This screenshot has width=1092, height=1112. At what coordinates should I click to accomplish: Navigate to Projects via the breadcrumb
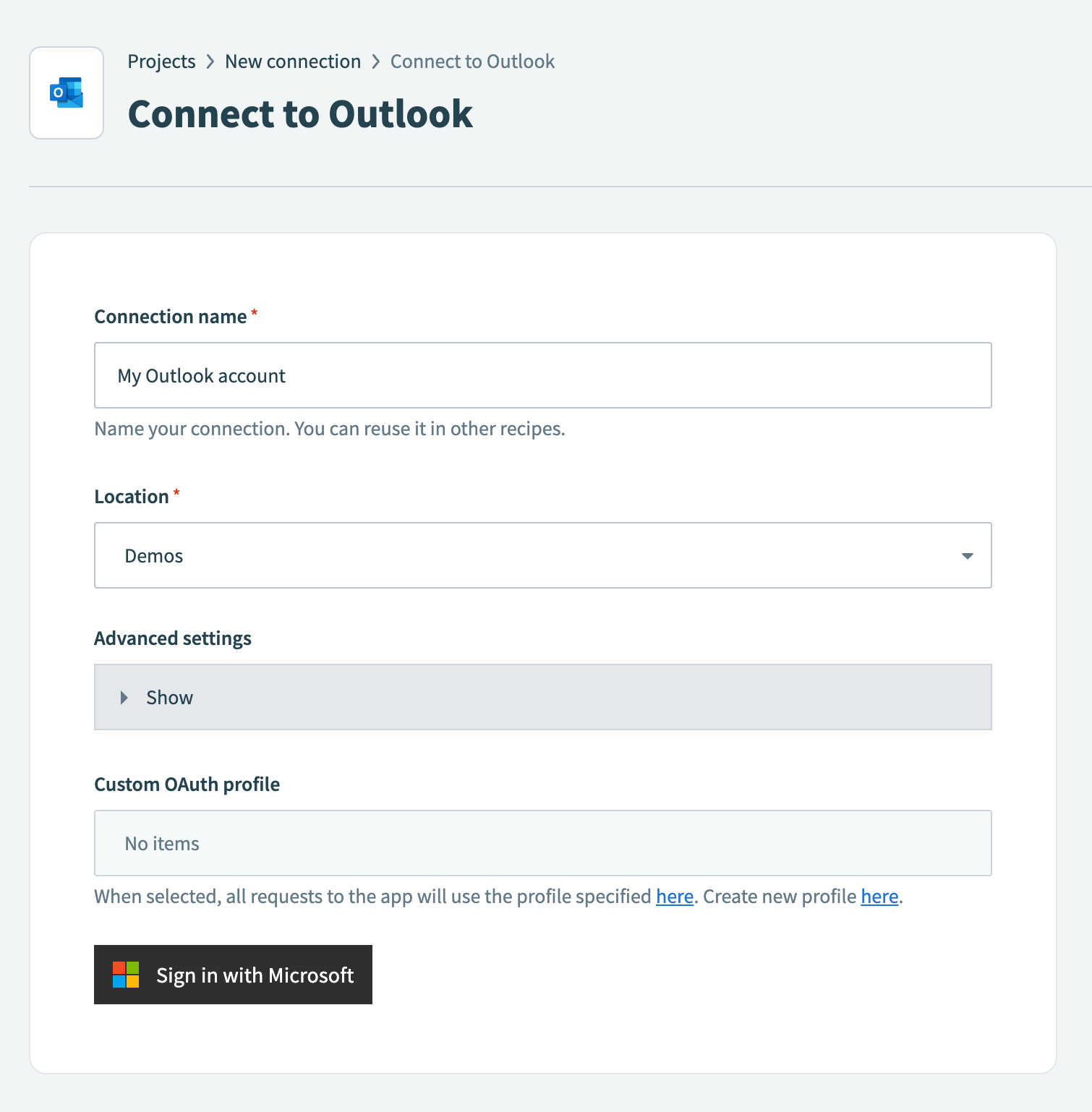point(161,61)
